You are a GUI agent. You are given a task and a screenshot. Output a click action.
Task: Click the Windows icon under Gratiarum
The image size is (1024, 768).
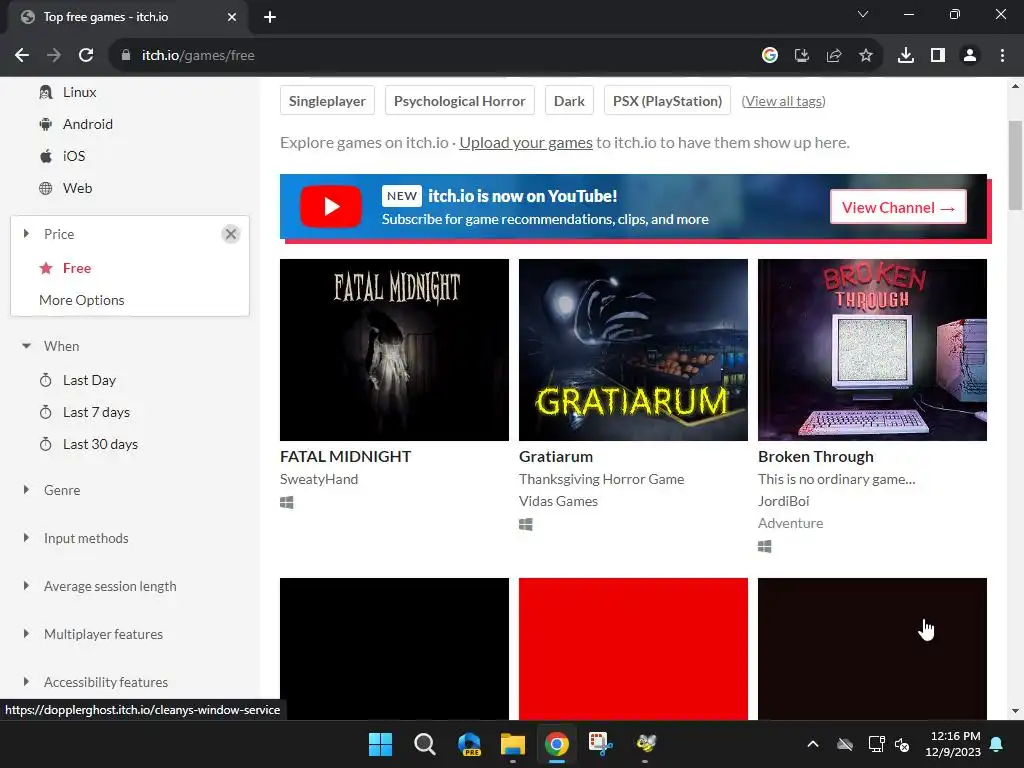pos(526,524)
